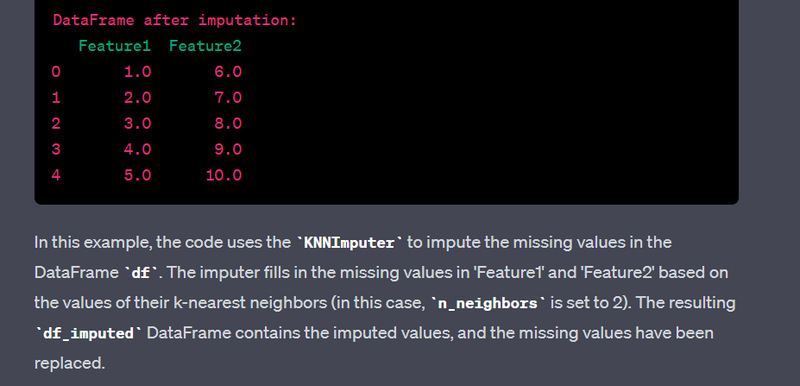The width and height of the screenshot is (800, 386).
Task: Click the value 7.0 in row 1
Action: [228, 98]
